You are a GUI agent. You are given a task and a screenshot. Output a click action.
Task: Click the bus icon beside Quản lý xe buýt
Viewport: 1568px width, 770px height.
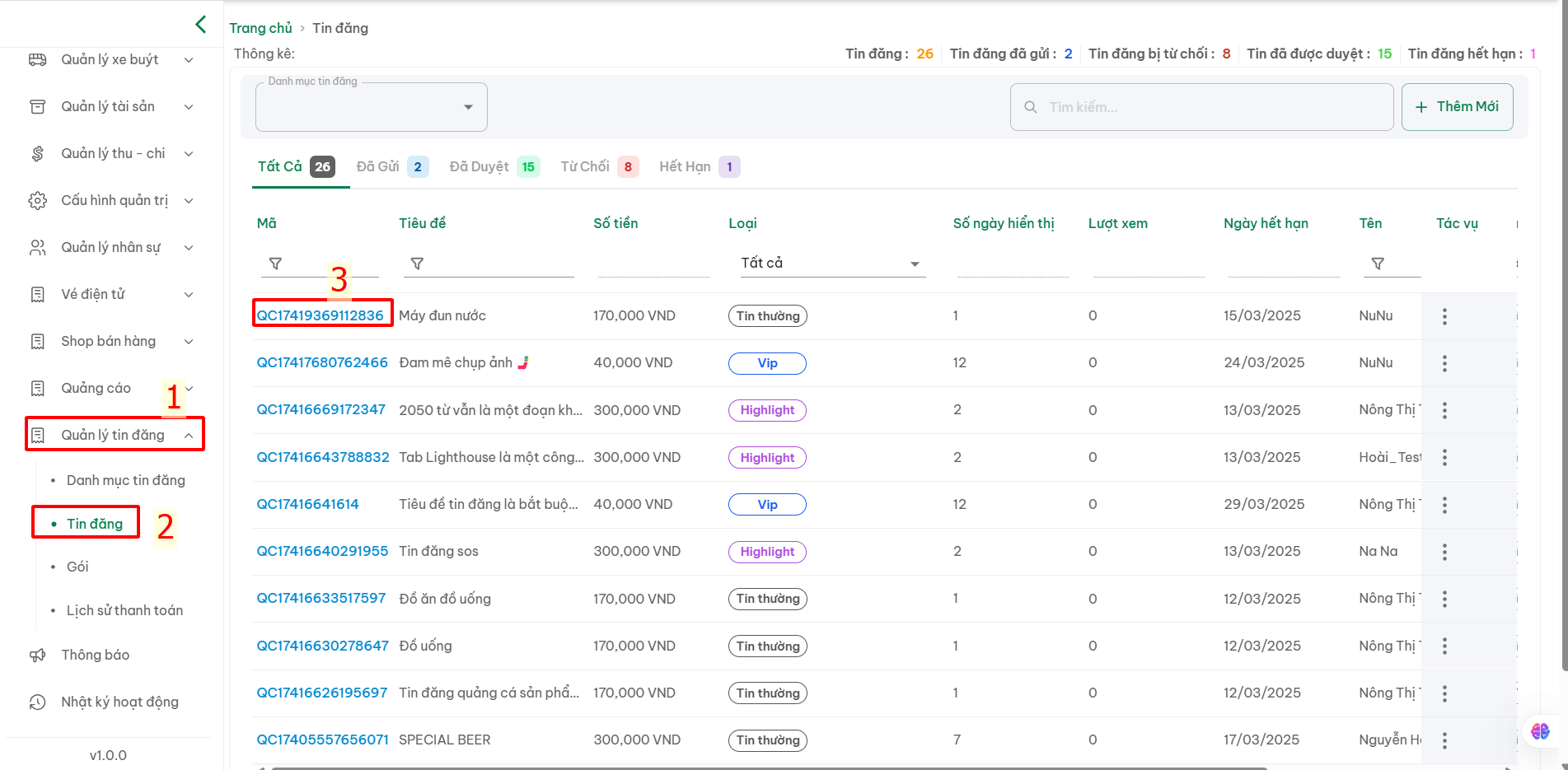coord(38,59)
